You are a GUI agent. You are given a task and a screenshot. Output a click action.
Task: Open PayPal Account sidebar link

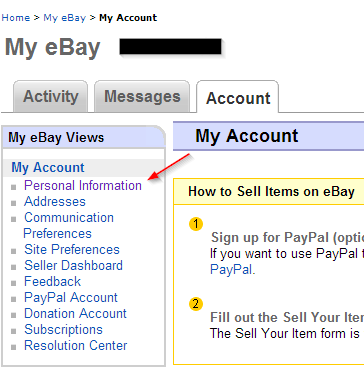(x=71, y=298)
